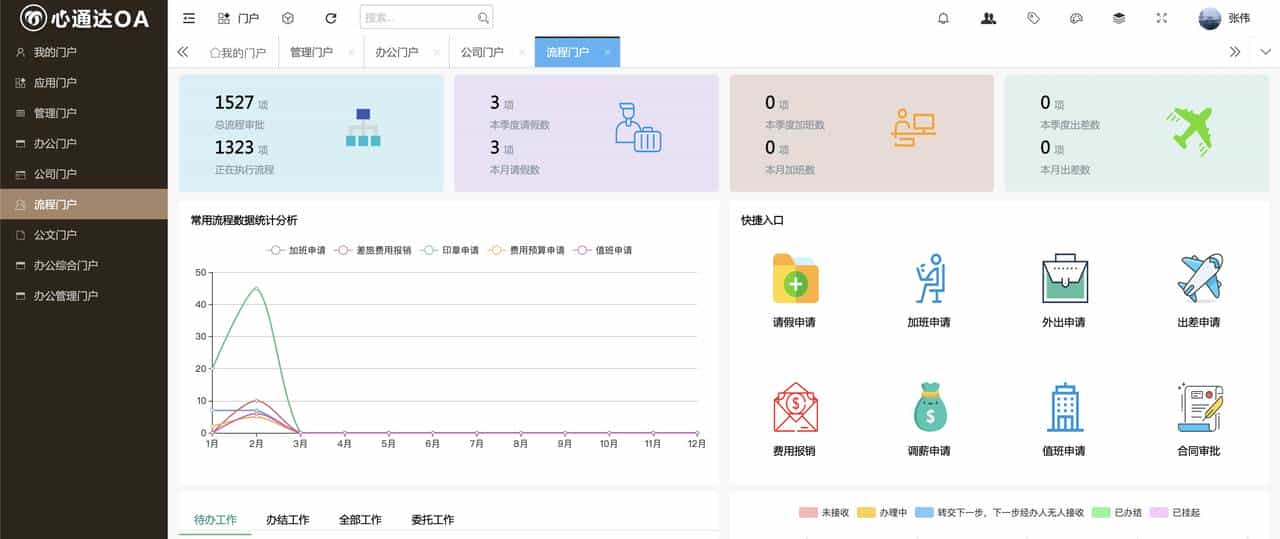
Task: Close the 流程门户 tab
Action: (x=607, y=52)
